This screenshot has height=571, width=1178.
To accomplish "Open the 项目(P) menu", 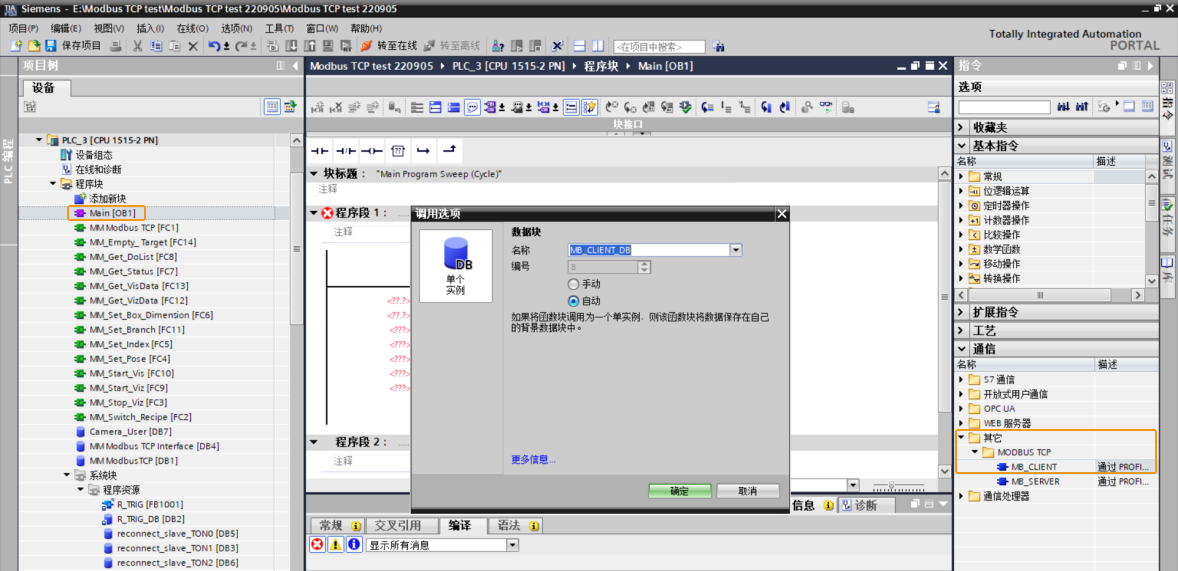I will pyautogui.click(x=23, y=28).
